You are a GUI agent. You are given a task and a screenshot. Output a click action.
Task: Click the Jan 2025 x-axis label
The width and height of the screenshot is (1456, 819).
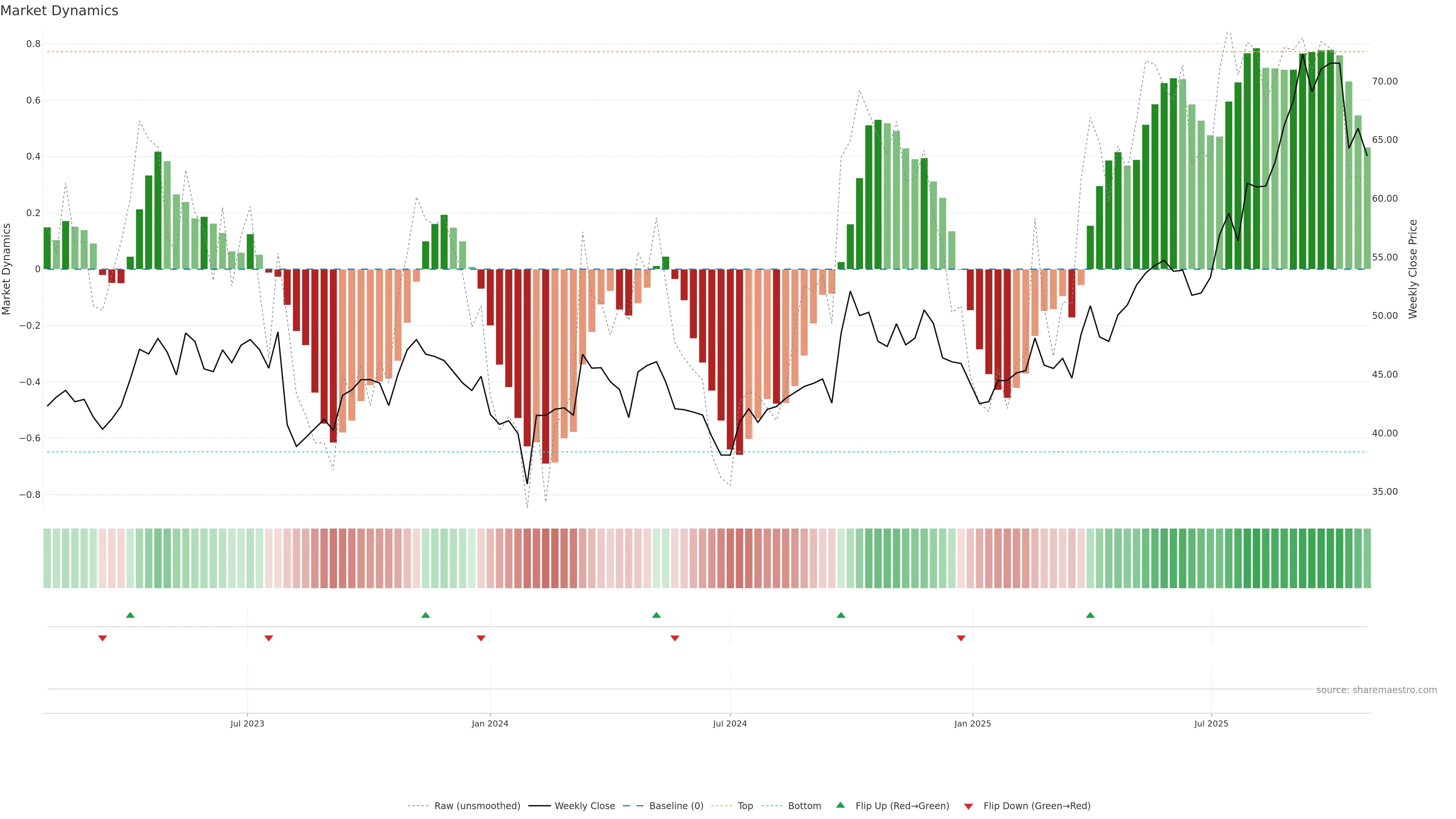(972, 723)
